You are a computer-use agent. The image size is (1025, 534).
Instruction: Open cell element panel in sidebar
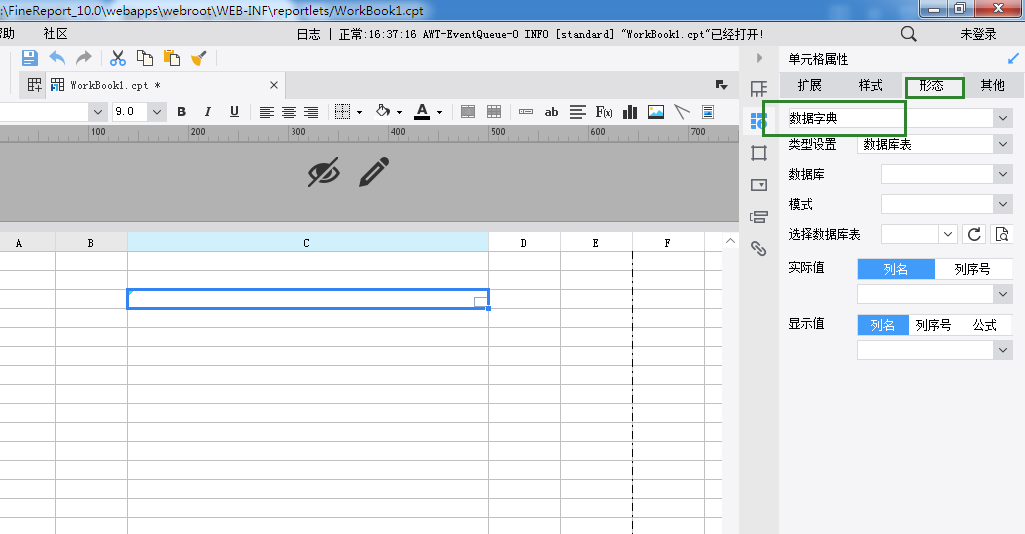759,89
